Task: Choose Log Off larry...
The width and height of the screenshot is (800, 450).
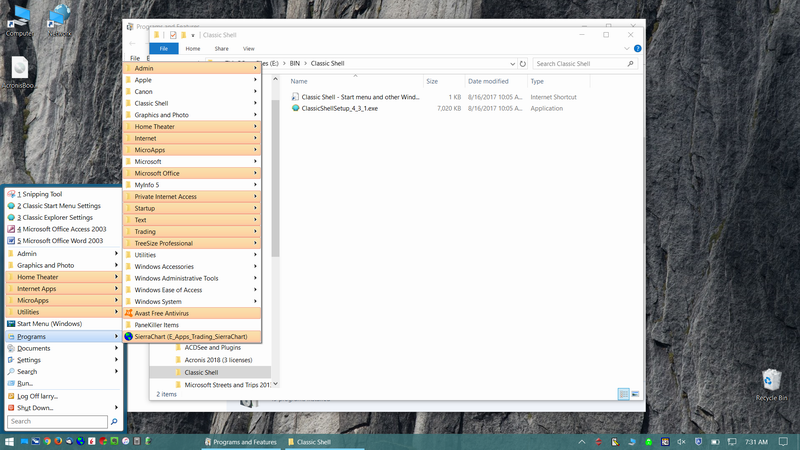Action: pyautogui.click(x=64, y=396)
